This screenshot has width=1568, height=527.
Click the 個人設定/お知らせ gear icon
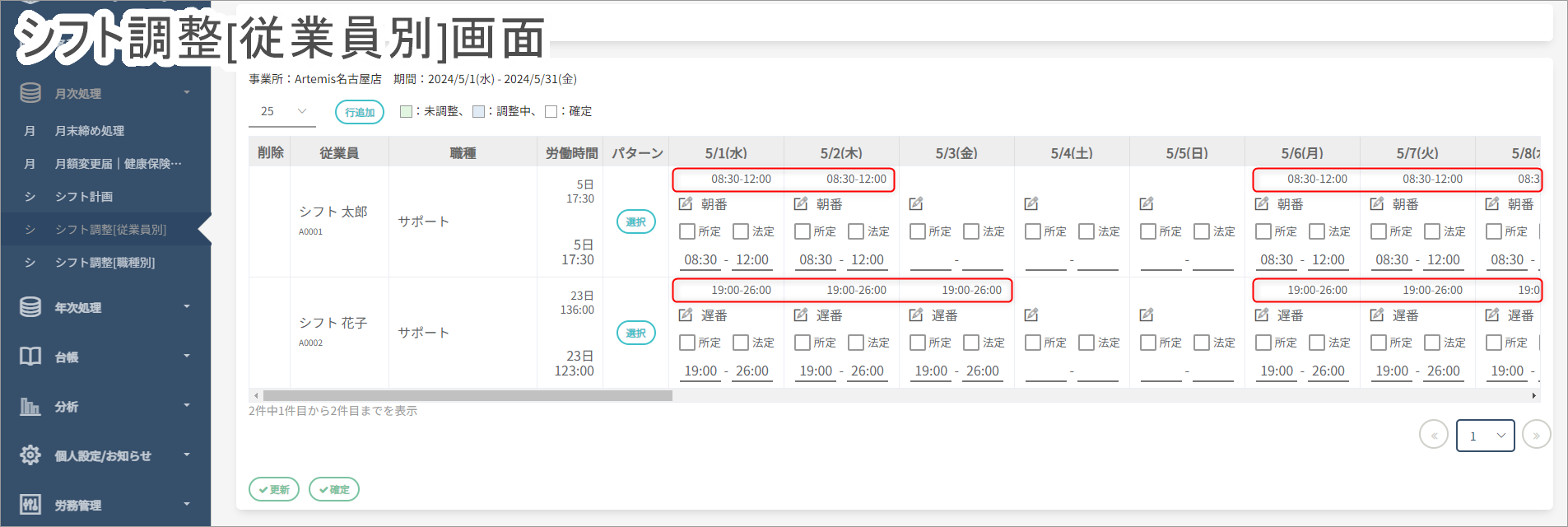(x=30, y=455)
